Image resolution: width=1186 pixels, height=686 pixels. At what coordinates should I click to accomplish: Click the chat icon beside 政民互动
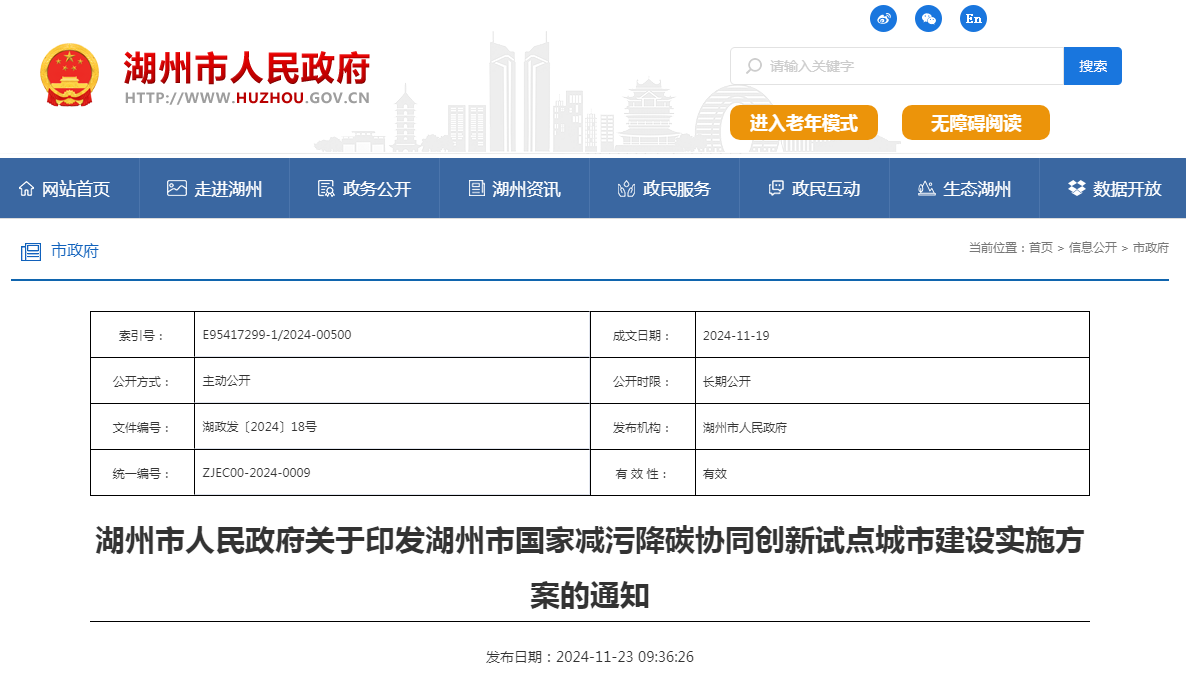(774, 187)
